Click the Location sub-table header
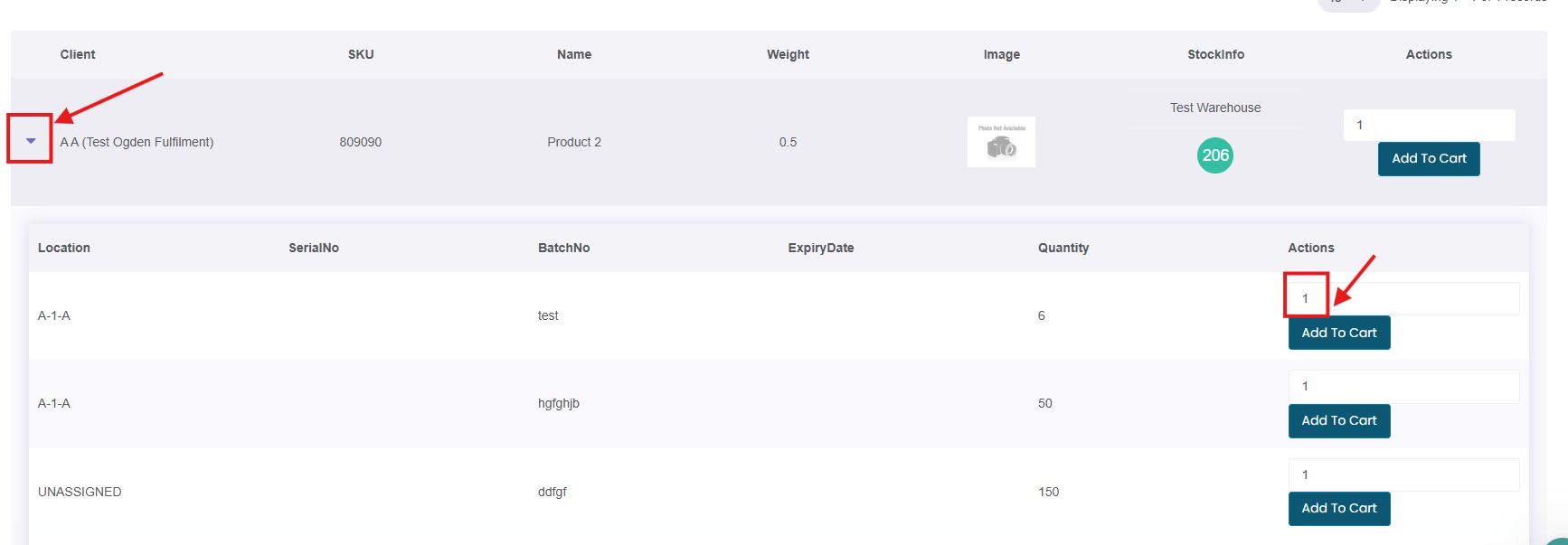The width and height of the screenshot is (1568, 545). [64, 248]
